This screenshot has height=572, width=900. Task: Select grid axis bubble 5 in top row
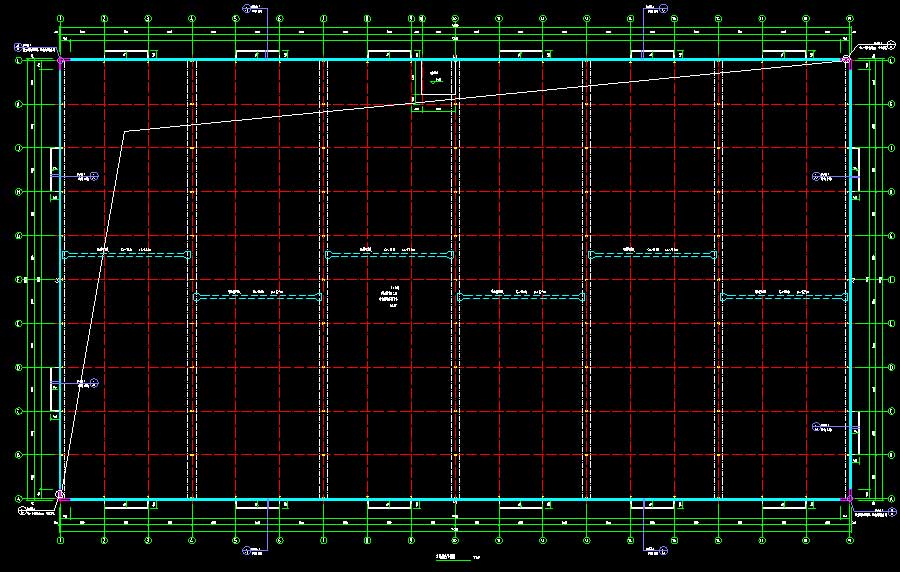tap(235, 18)
